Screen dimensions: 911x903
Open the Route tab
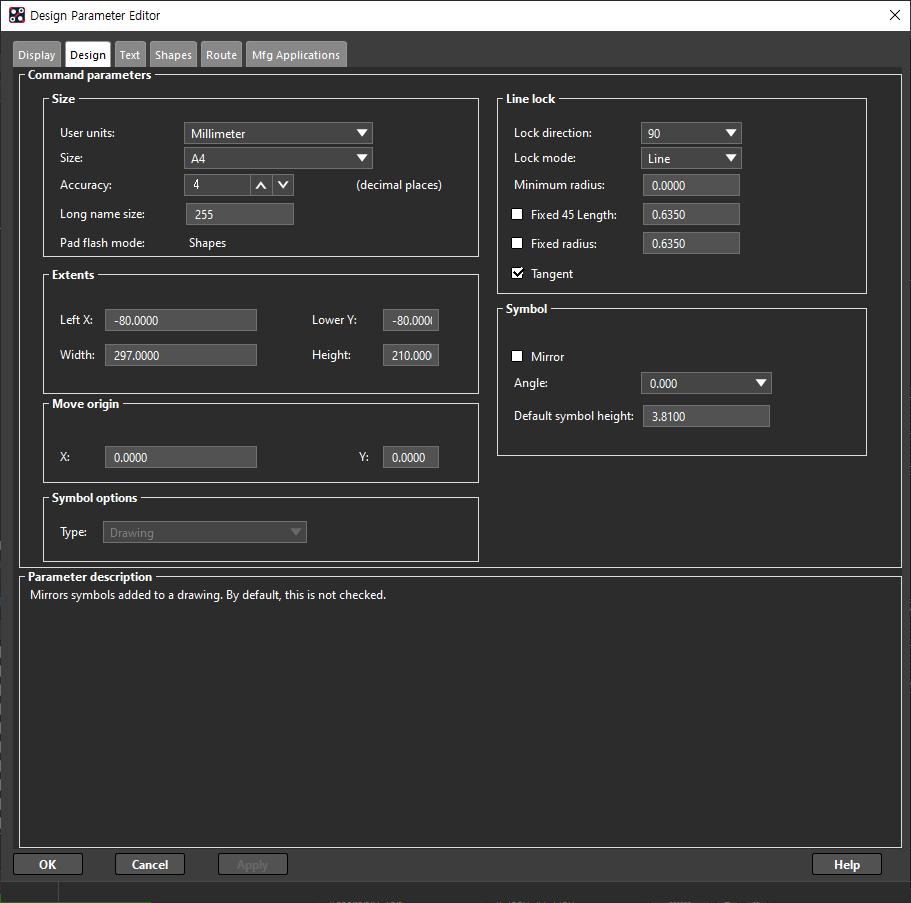click(x=221, y=55)
